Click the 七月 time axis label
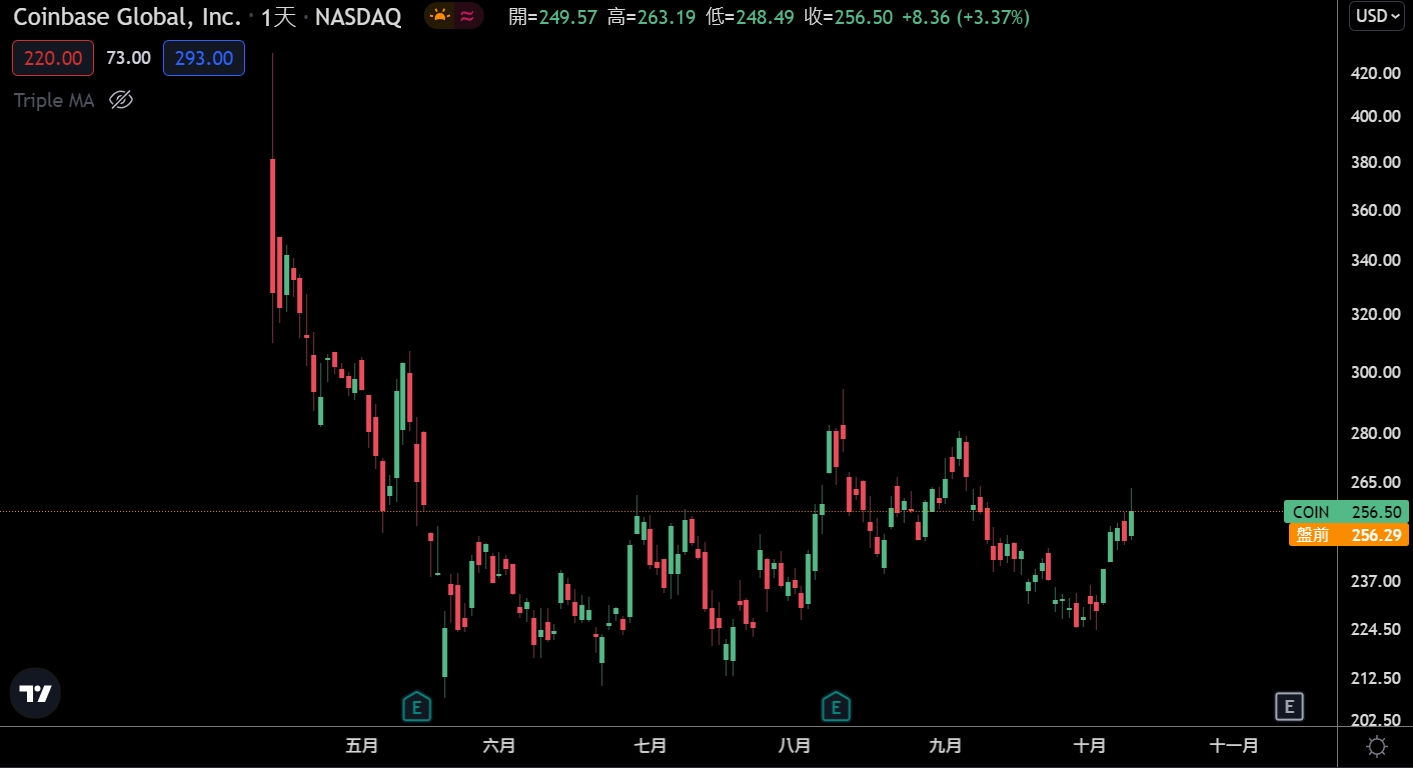The height and width of the screenshot is (768, 1413). tap(651, 746)
